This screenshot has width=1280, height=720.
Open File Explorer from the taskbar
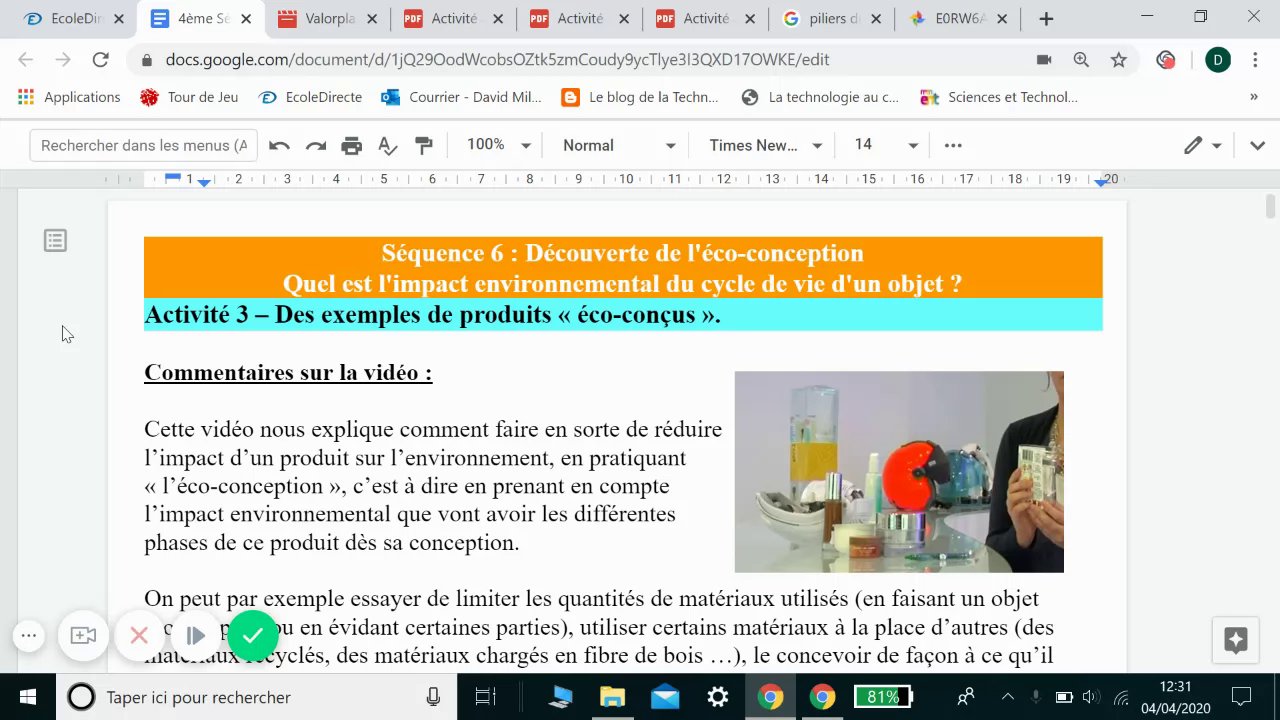pos(612,697)
